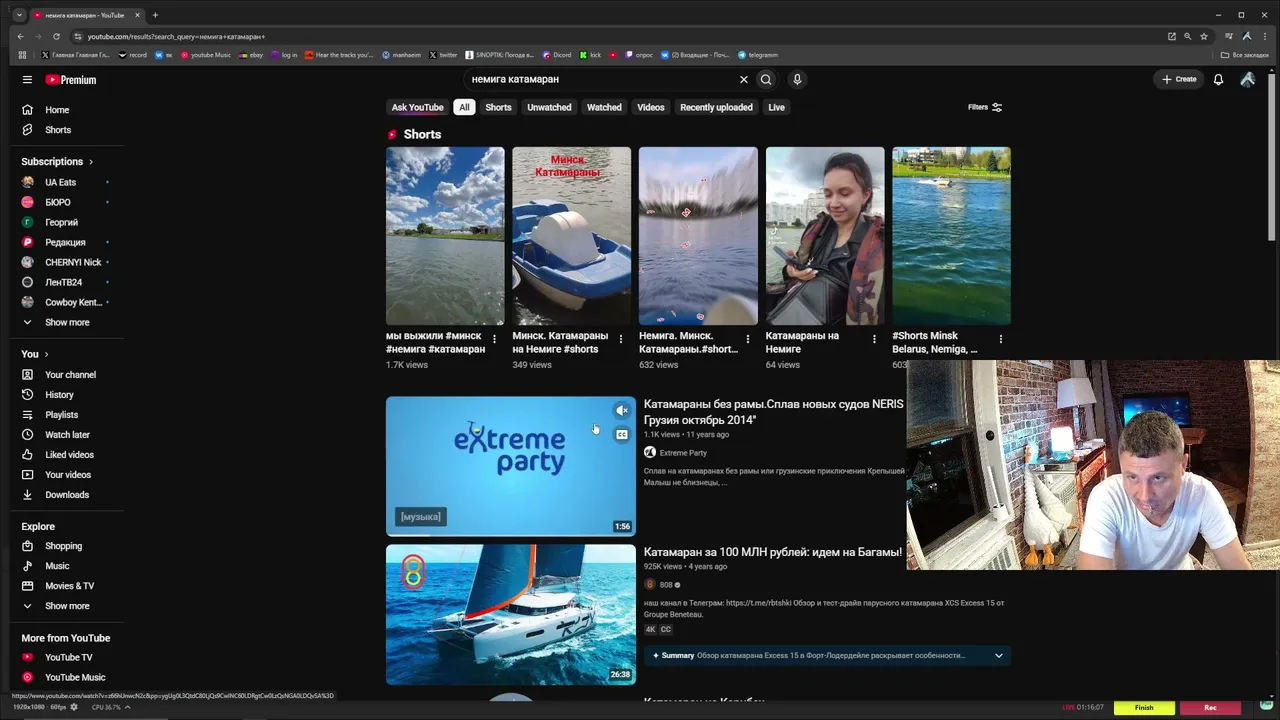Open the You section header
Screen dimensions: 1280x720
click(35, 354)
